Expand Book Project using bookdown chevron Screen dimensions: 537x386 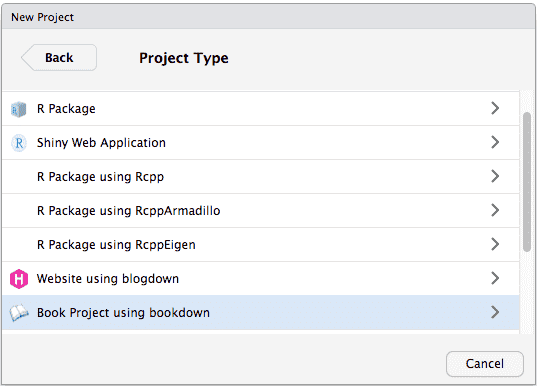point(495,312)
